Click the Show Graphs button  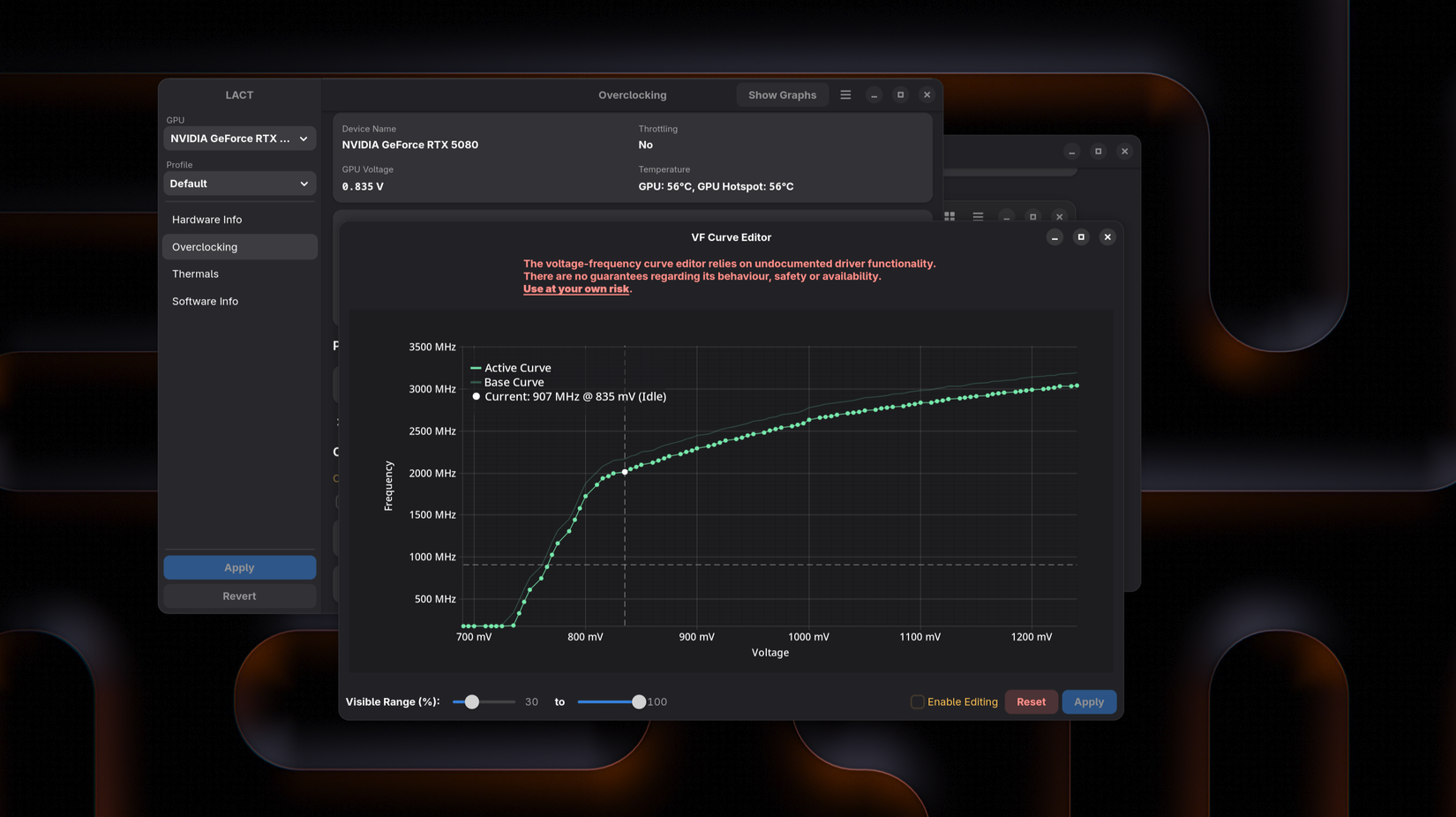[x=782, y=95]
